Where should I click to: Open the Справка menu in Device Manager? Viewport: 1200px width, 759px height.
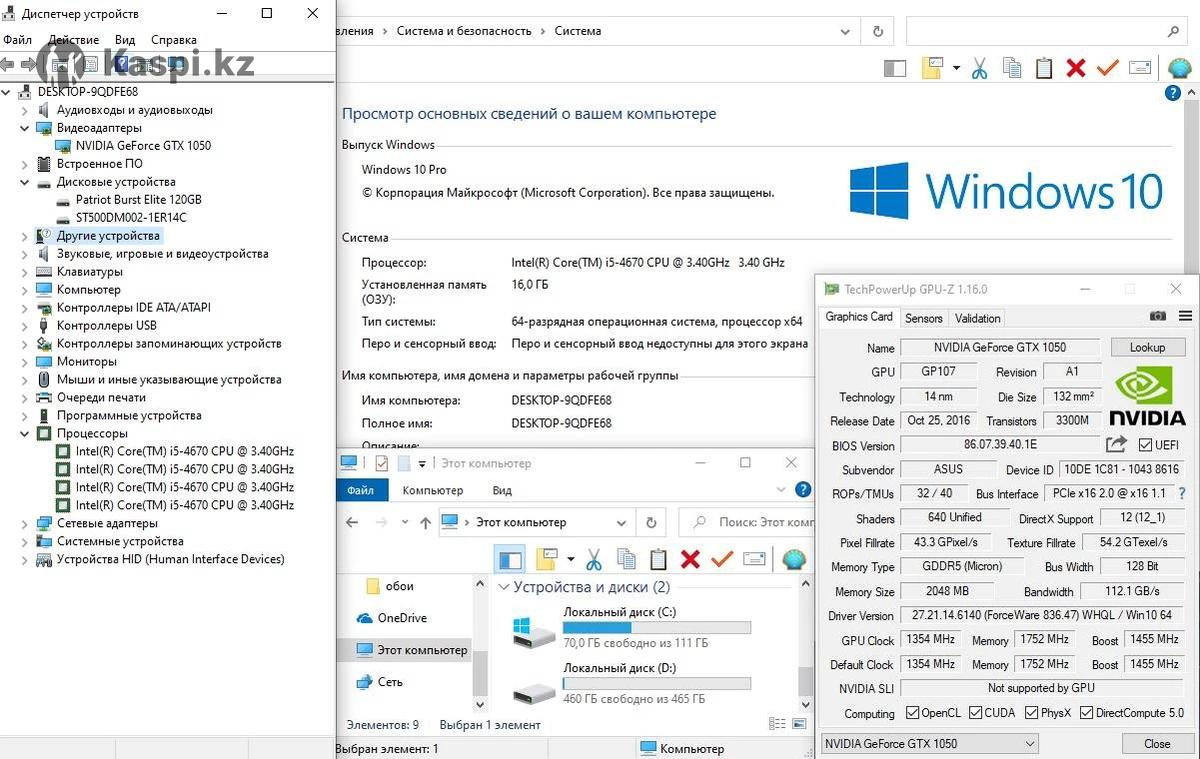click(x=173, y=40)
